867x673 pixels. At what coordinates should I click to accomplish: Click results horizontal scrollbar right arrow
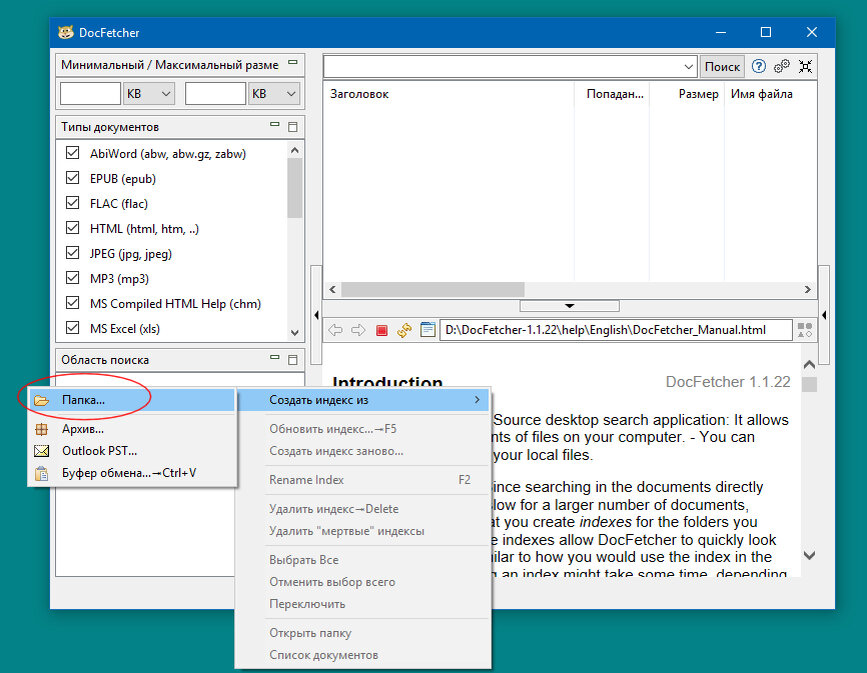pos(807,289)
